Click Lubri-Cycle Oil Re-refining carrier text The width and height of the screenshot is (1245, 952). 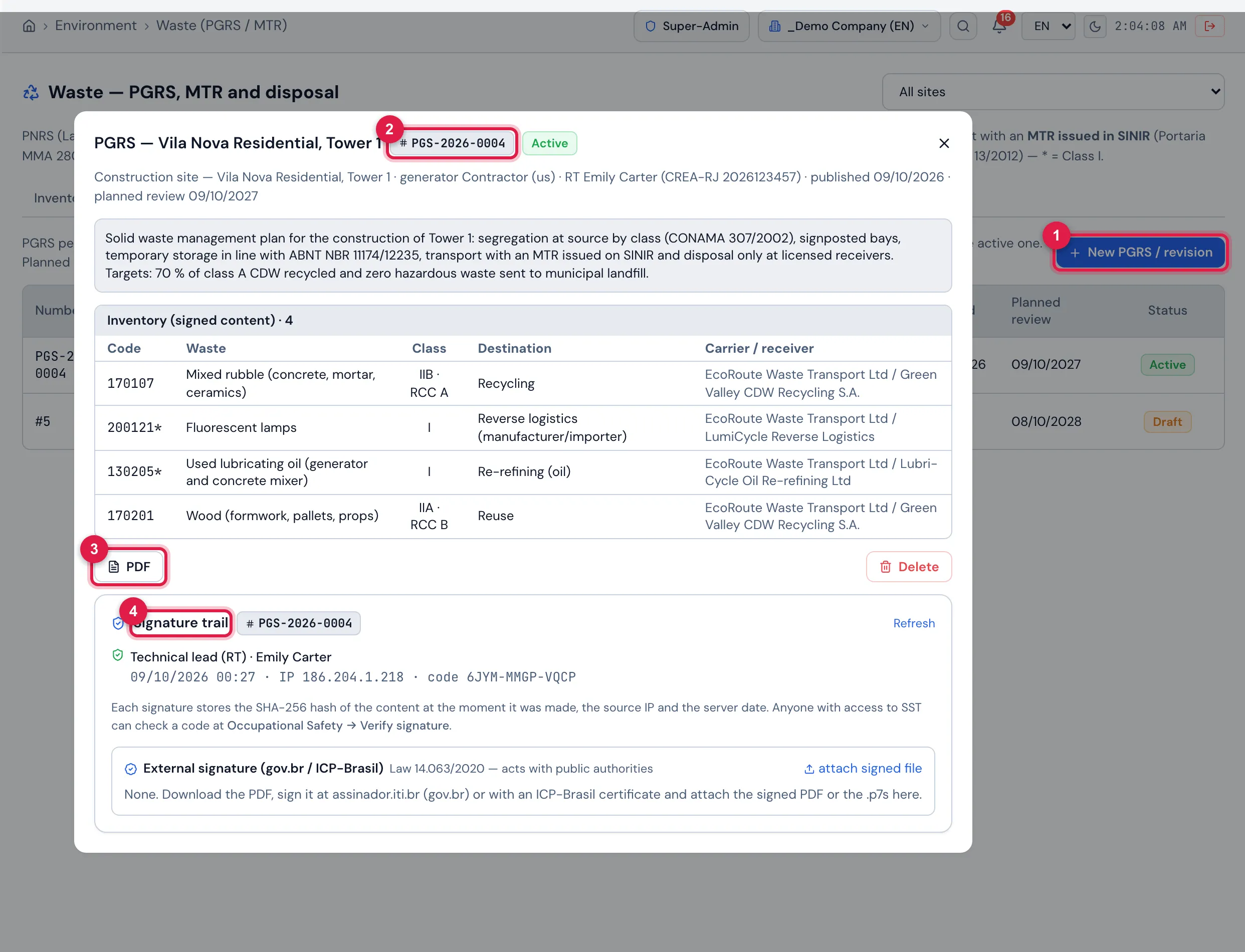pyautogui.click(x=821, y=472)
